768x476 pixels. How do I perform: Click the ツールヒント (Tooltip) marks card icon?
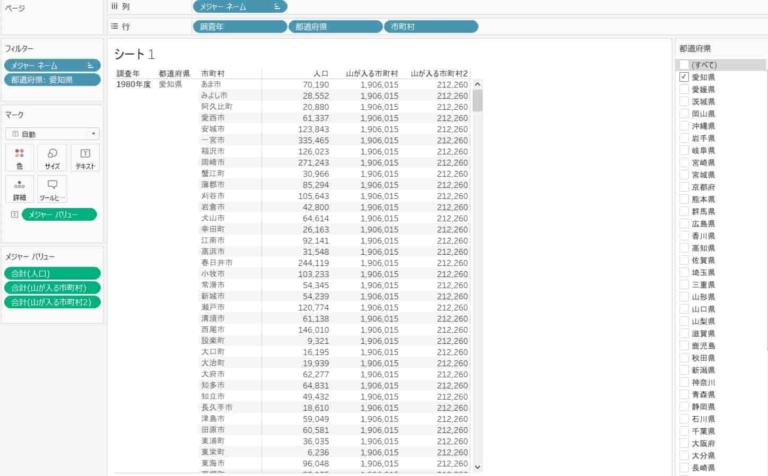(52, 189)
